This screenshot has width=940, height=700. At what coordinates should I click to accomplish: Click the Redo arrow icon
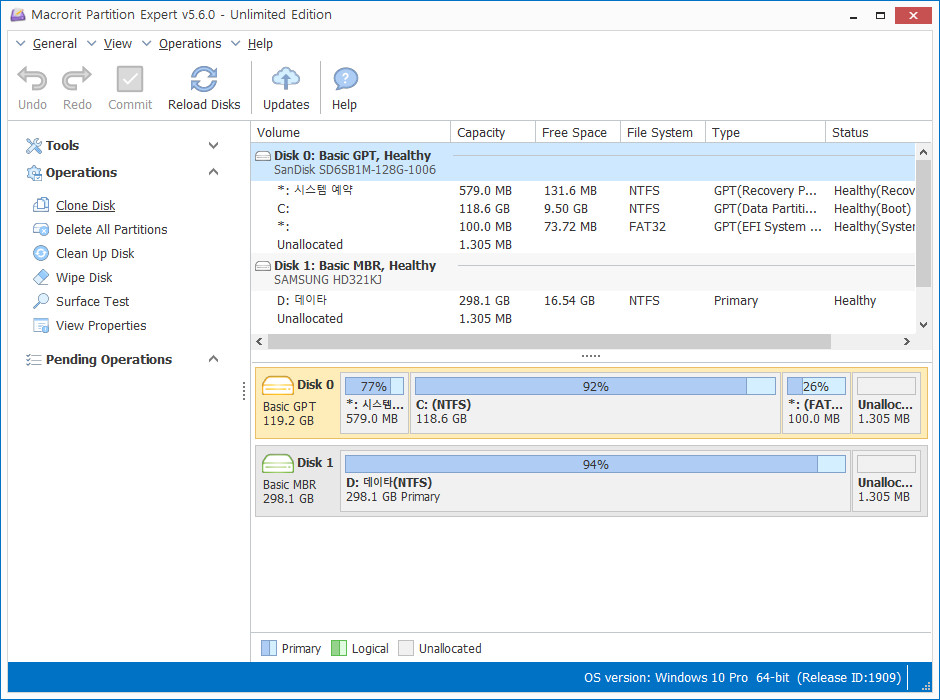coord(77,79)
